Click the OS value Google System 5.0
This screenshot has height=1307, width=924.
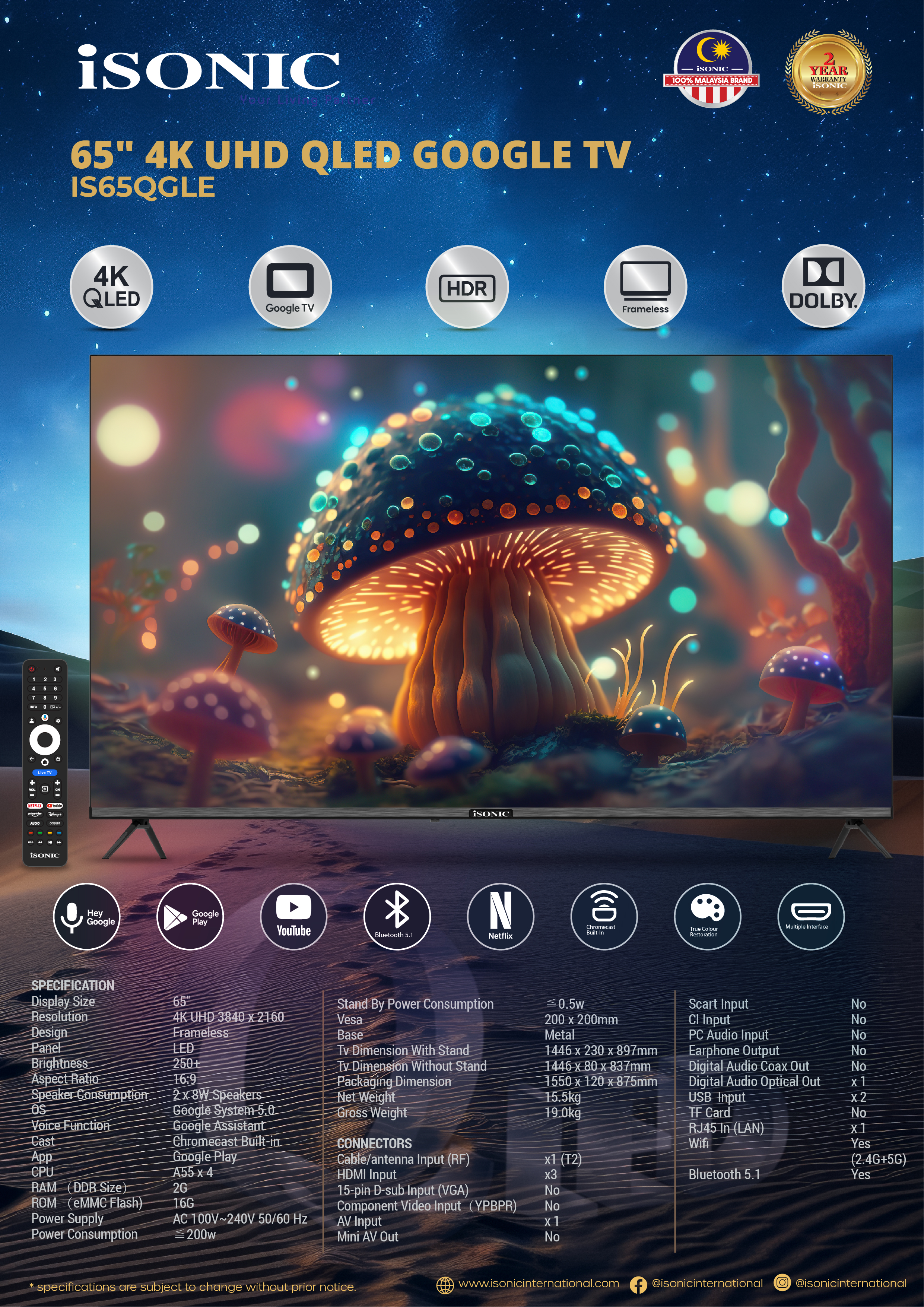point(224,1110)
